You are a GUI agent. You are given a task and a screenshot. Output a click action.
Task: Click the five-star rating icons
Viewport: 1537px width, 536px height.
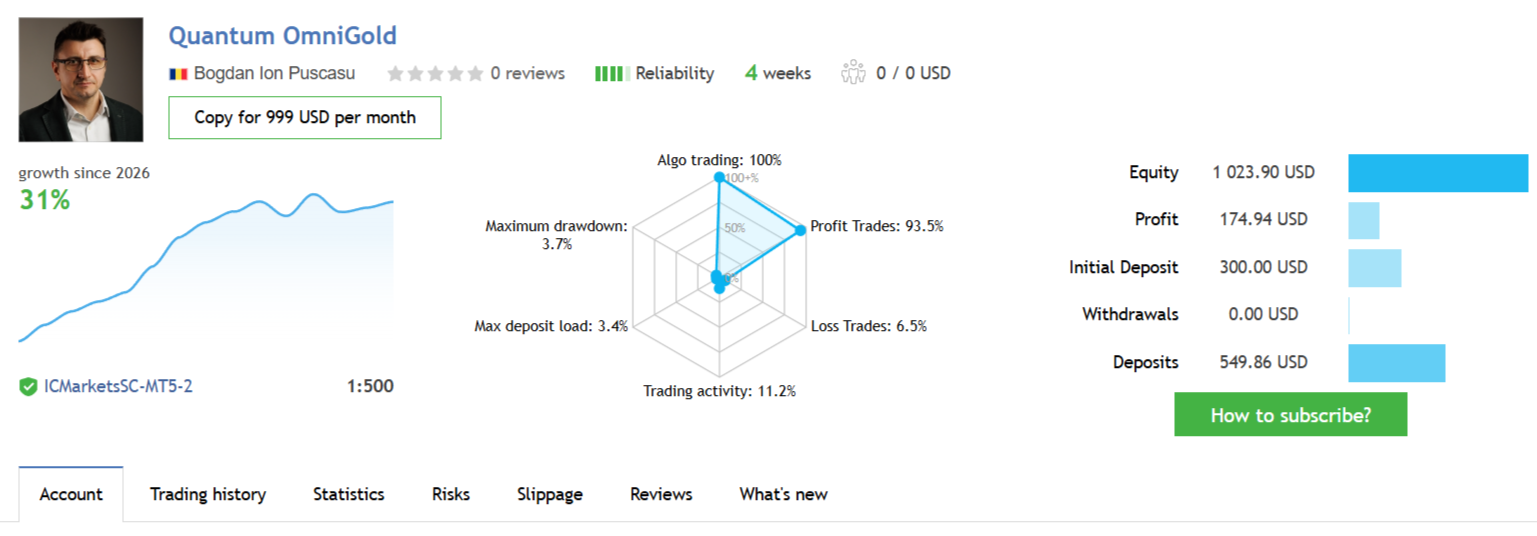point(435,73)
